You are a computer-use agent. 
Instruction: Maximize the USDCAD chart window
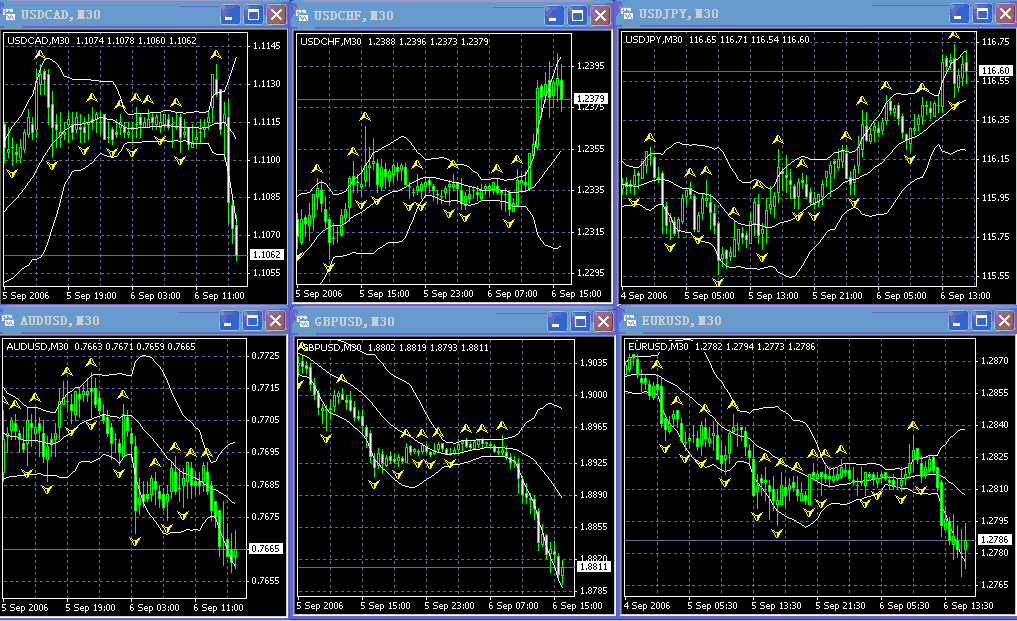point(253,14)
